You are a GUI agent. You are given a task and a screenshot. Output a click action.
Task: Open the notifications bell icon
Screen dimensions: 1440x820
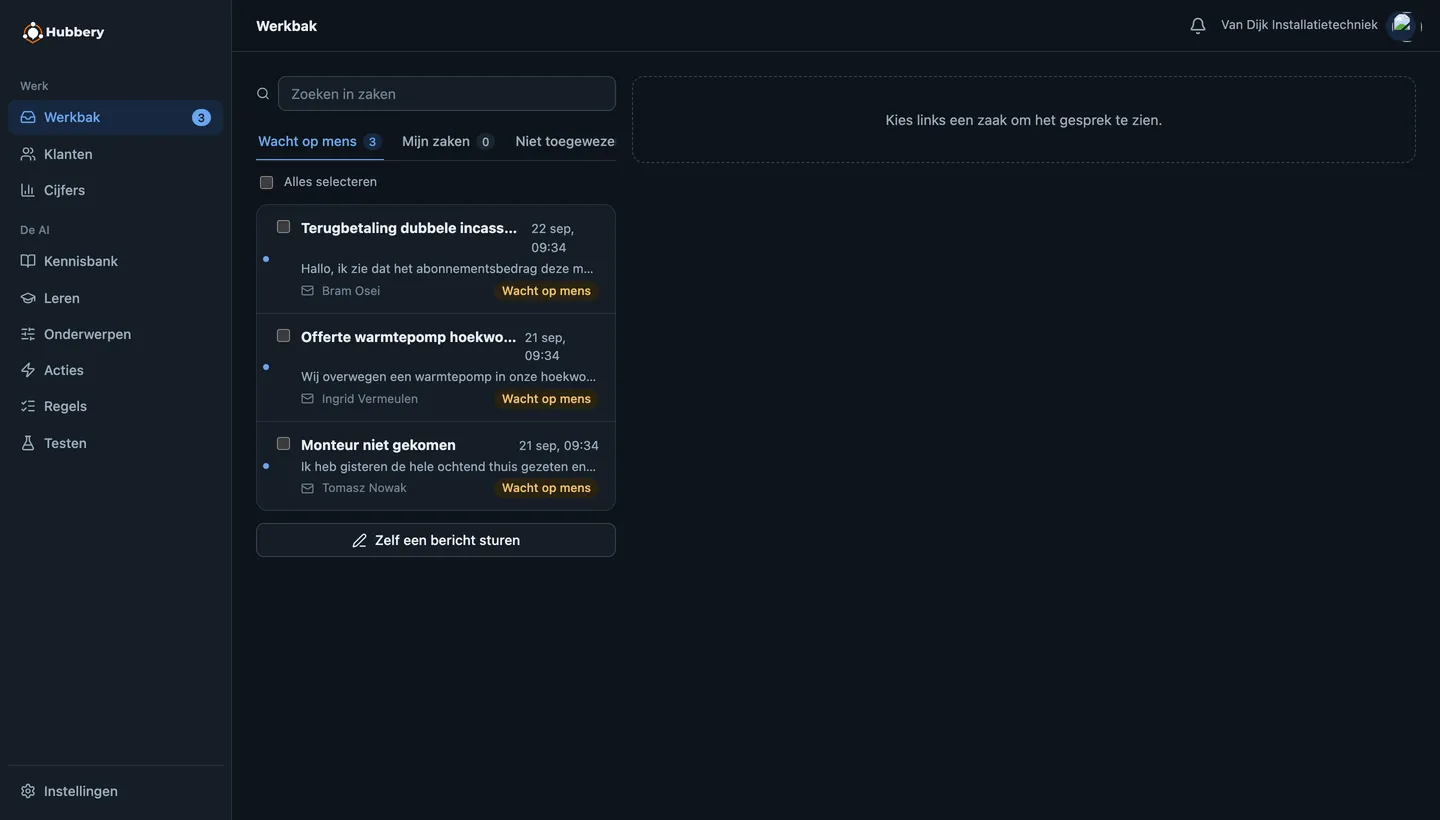pyautogui.click(x=1197, y=25)
